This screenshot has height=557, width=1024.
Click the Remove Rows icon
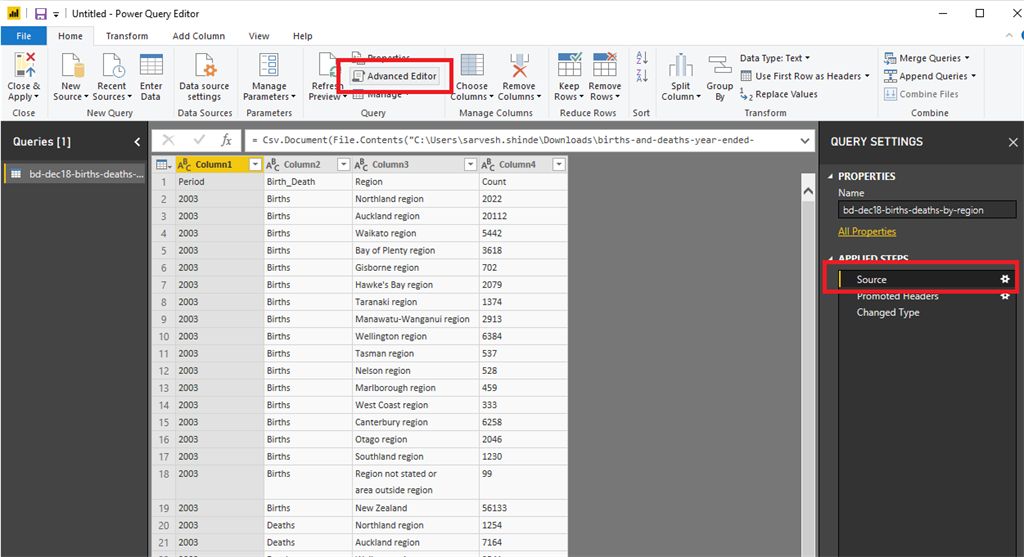(605, 66)
